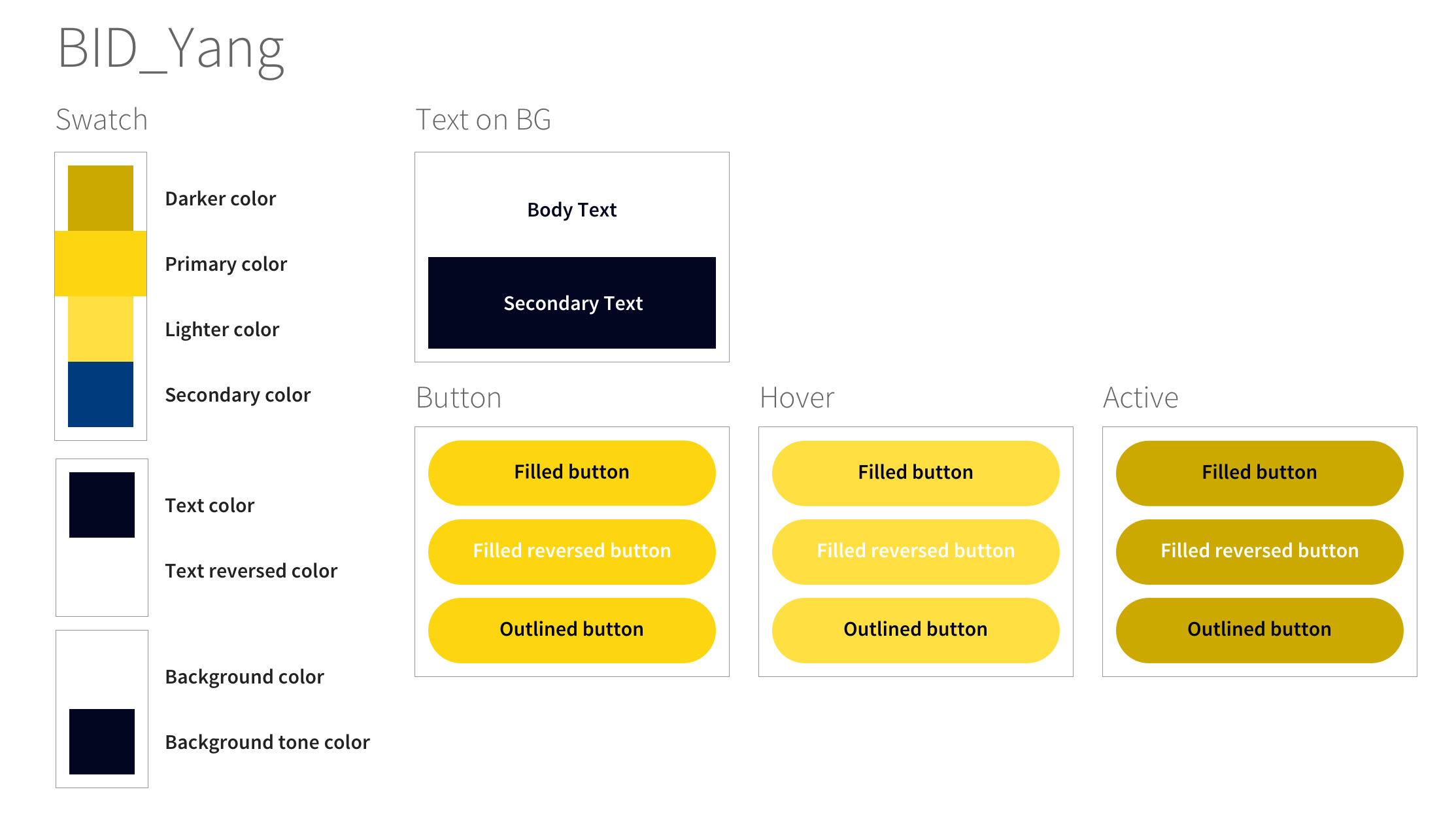Click Filled reversed button under Active
Screen dimensions: 1456x832
[x=1260, y=551]
